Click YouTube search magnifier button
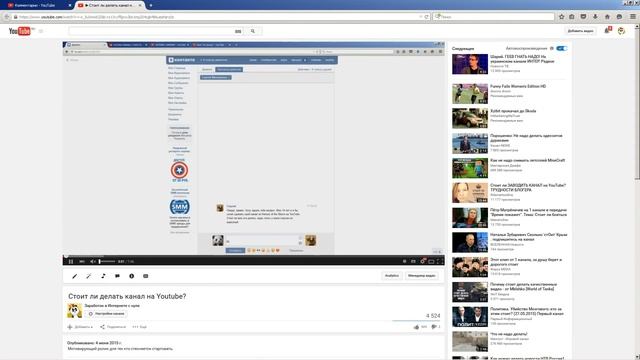 [x=253, y=31]
